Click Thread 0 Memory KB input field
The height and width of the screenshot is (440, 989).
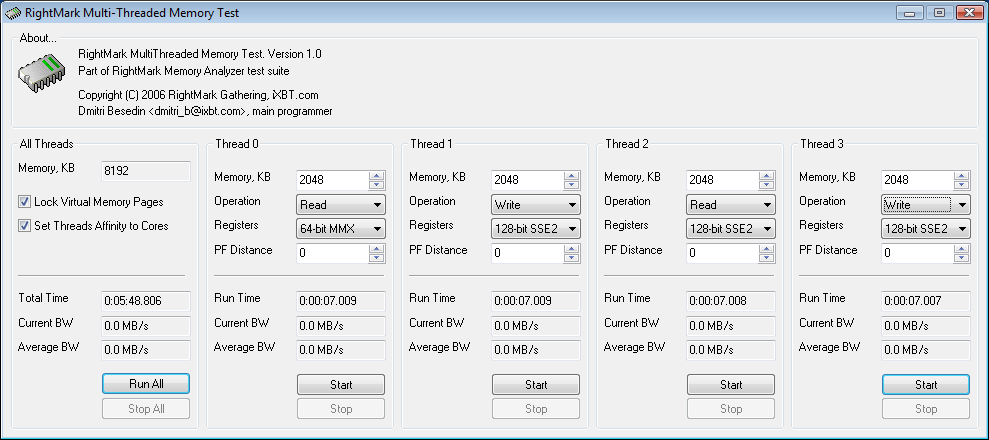pos(332,180)
